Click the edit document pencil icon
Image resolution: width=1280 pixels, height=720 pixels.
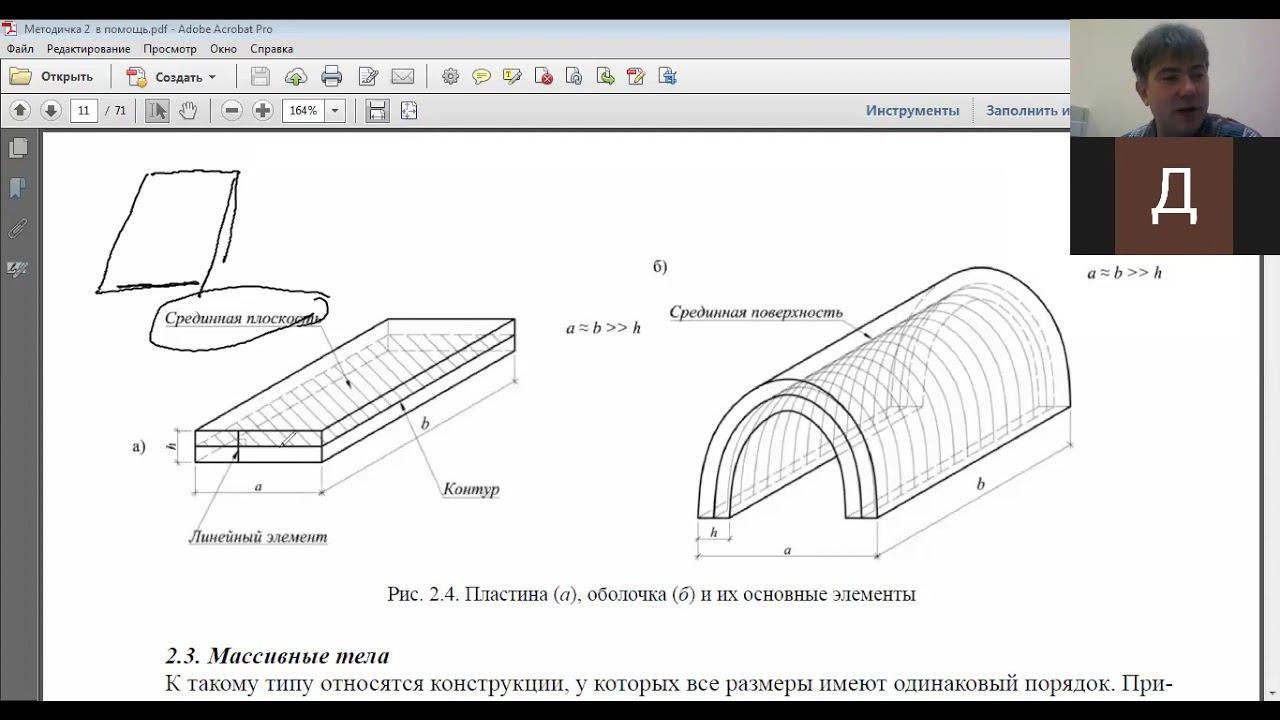(368, 76)
